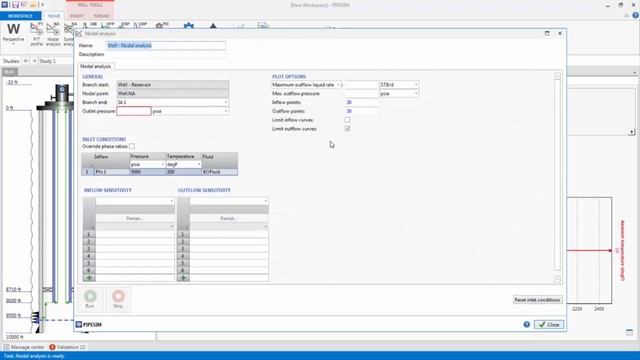
Task: Click the dialog vertical scrollbar
Action: point(557,178)
